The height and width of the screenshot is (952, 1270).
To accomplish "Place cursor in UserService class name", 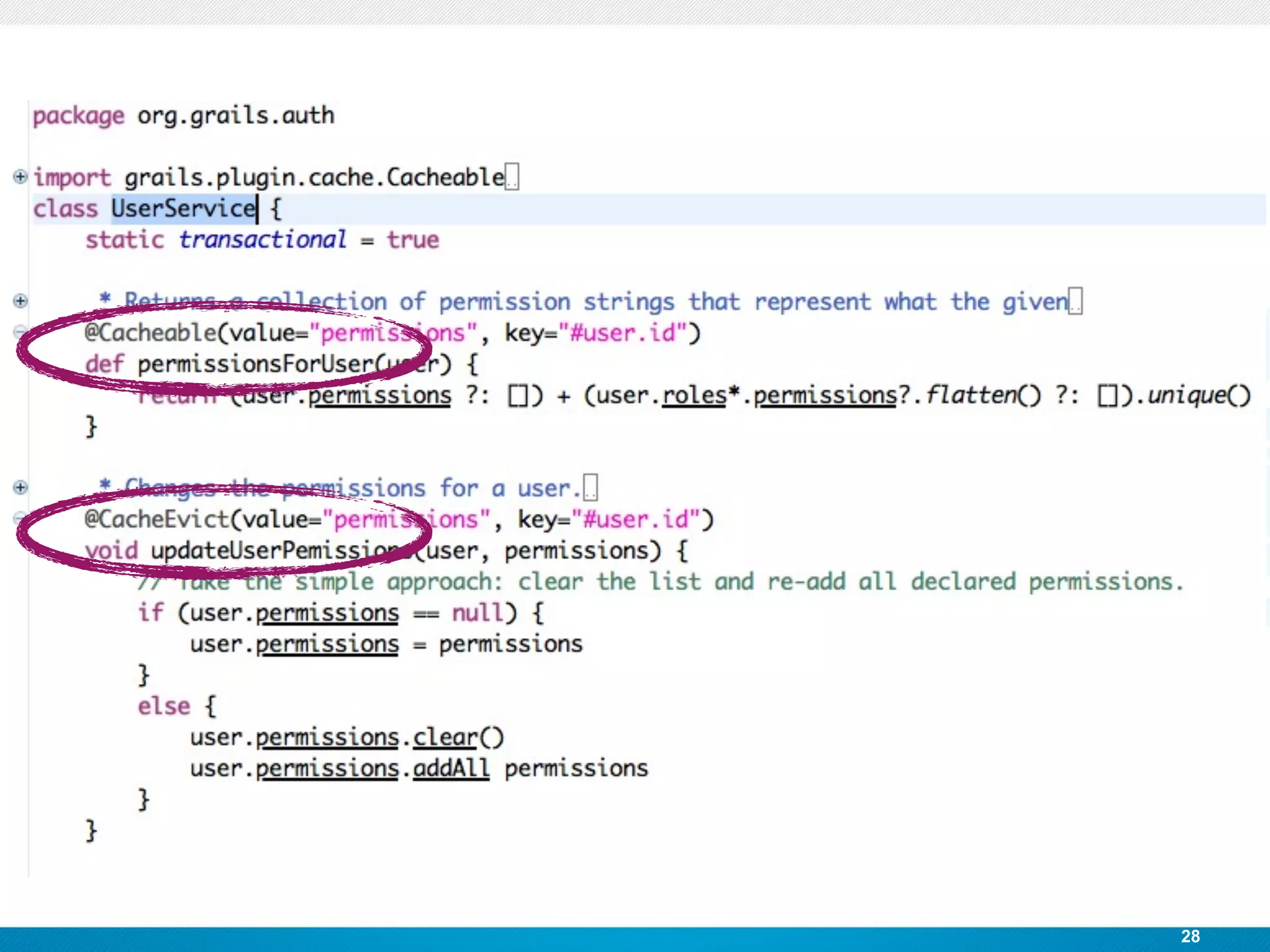I will pos(183,208).
